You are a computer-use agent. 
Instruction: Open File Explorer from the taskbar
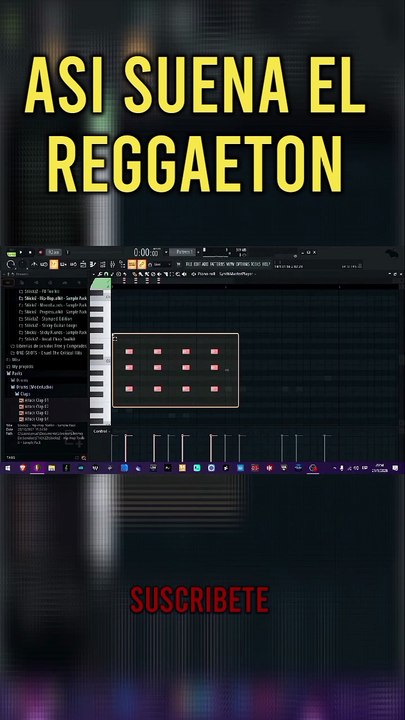click(x=52, y=468)
